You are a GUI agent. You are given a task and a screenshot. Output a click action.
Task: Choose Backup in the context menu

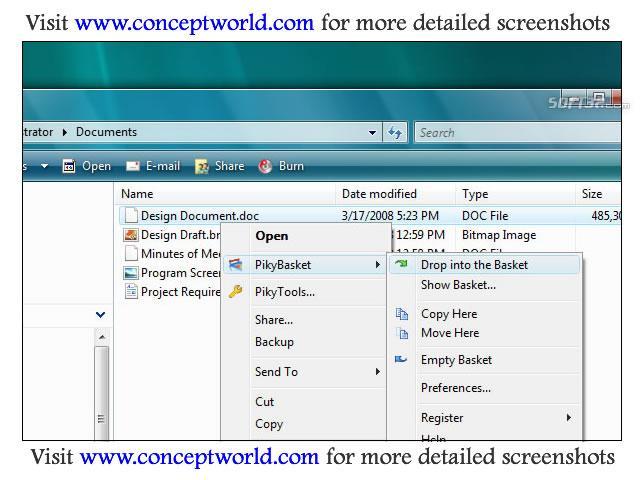point(274,342)
